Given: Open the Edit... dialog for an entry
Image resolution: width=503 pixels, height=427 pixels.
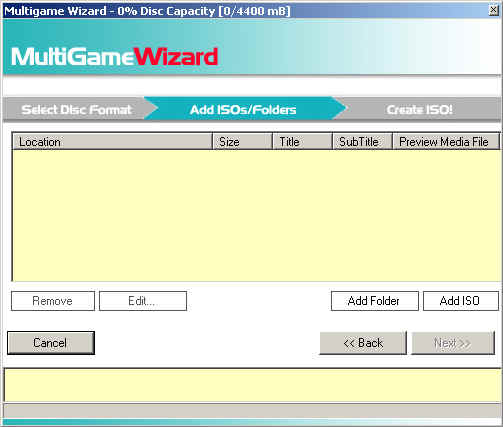Looking at the screenshot, I should click(143, 301).
